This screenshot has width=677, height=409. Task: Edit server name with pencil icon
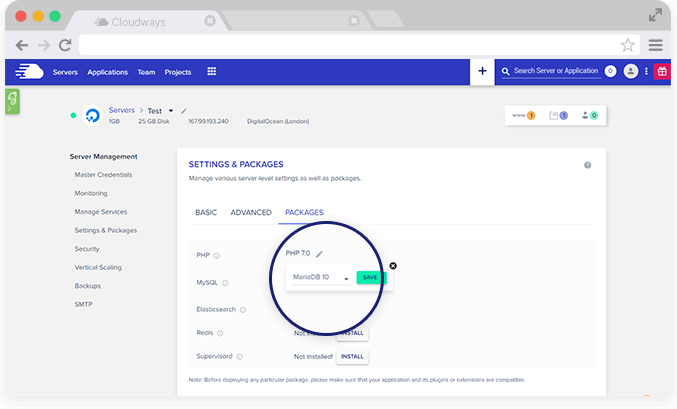(x=184, y=110)
